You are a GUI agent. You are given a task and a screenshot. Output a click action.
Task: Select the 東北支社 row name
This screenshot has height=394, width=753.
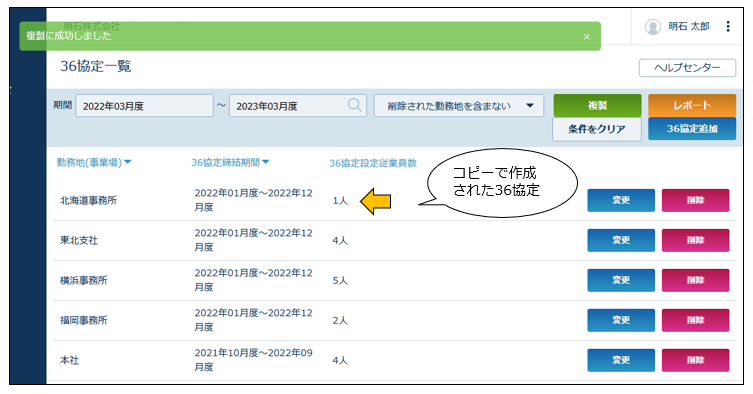pyautogui.click(x=79, y=240)
